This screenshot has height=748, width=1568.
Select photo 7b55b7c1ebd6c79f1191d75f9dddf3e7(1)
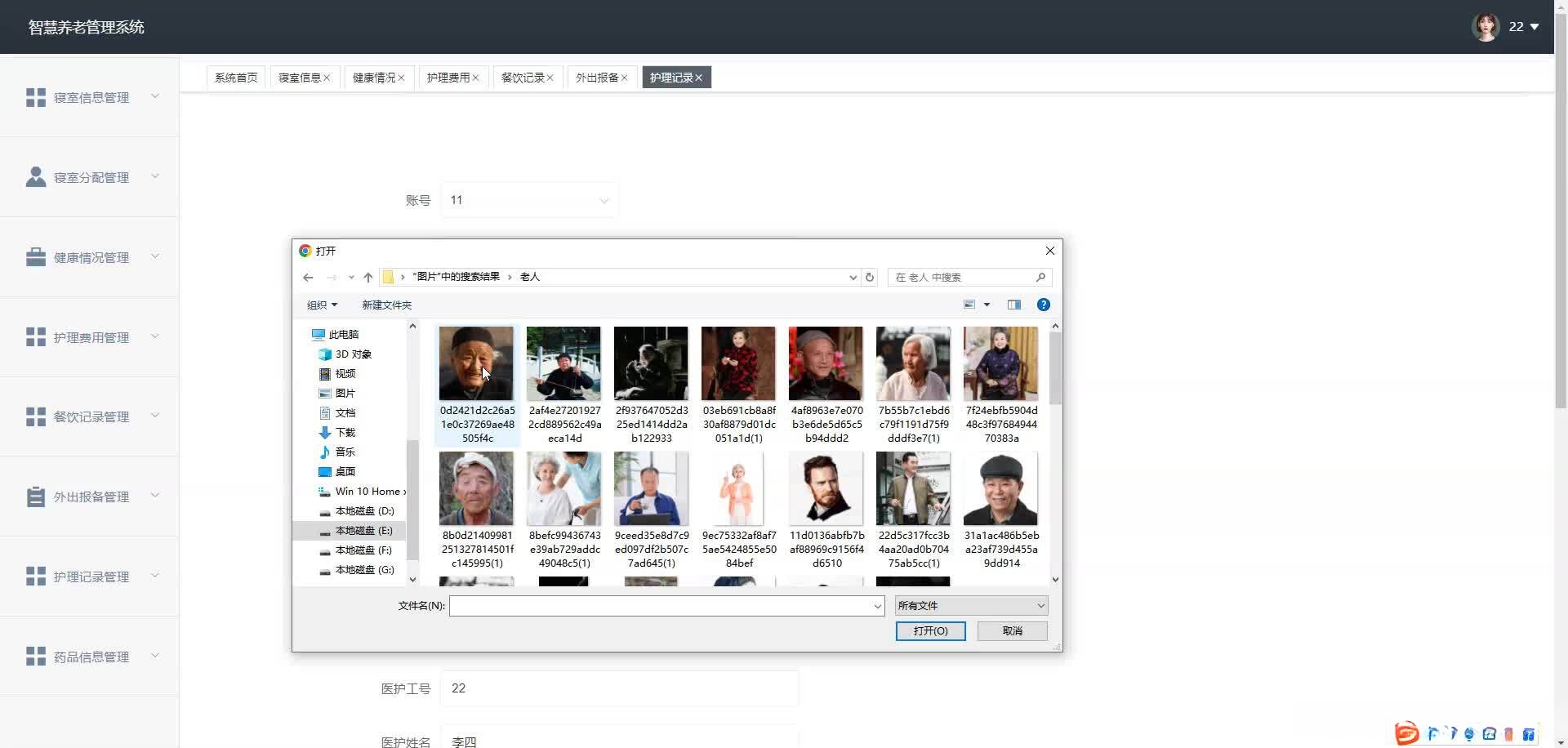pos(914,385)
